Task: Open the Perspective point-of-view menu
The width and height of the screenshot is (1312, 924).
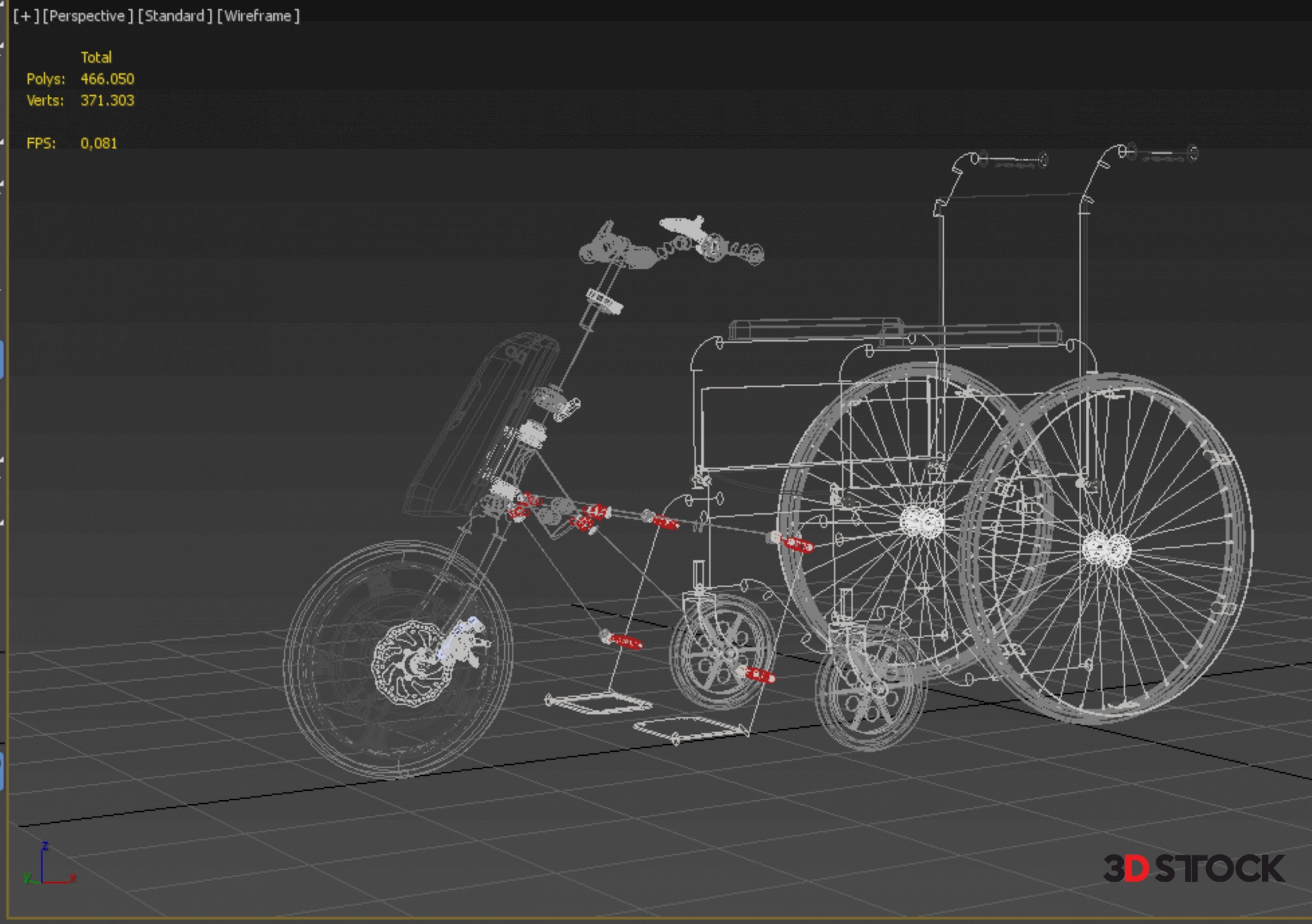Action: point(87,16)
